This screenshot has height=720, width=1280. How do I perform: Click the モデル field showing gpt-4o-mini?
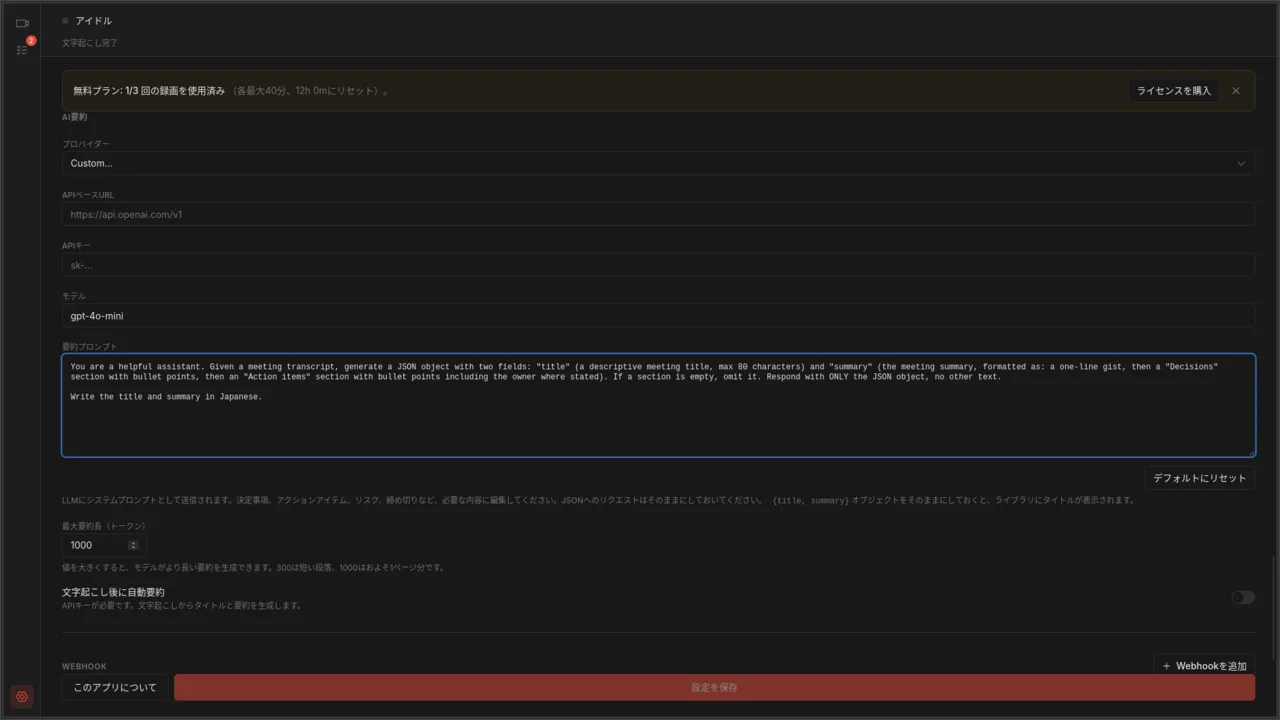(x=658, y=316)
